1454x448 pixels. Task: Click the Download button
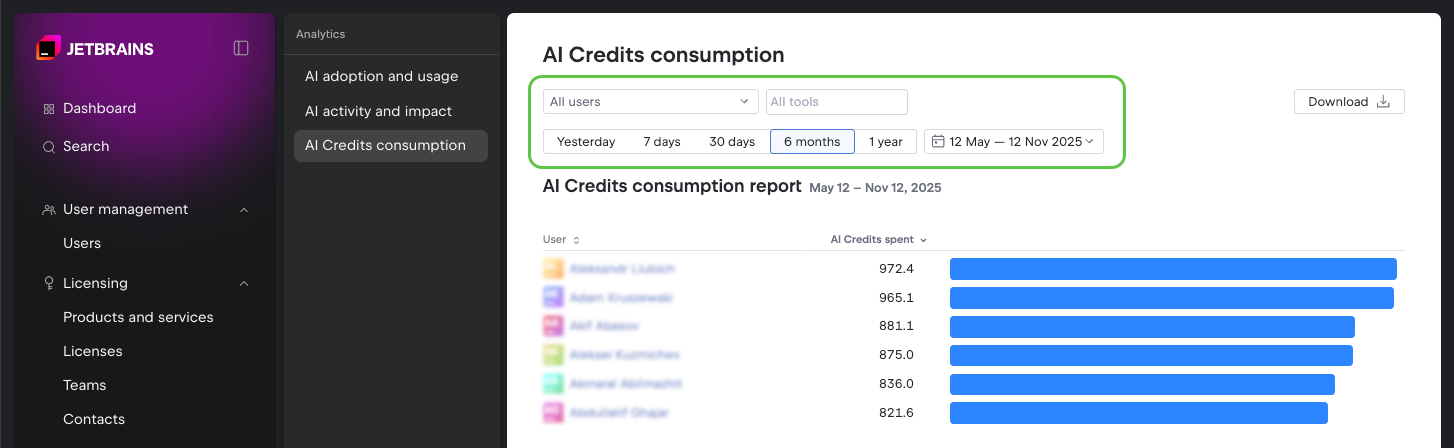[x=1349, y=102]
